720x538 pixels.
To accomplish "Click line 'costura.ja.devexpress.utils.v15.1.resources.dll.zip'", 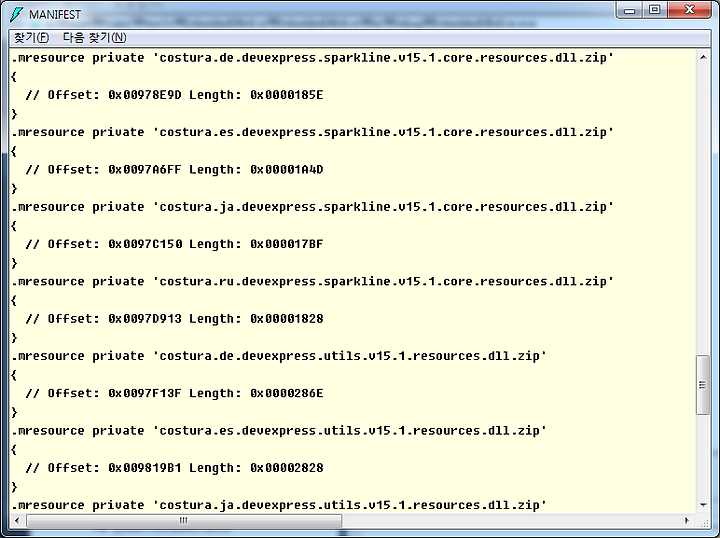I will [279, 505].
